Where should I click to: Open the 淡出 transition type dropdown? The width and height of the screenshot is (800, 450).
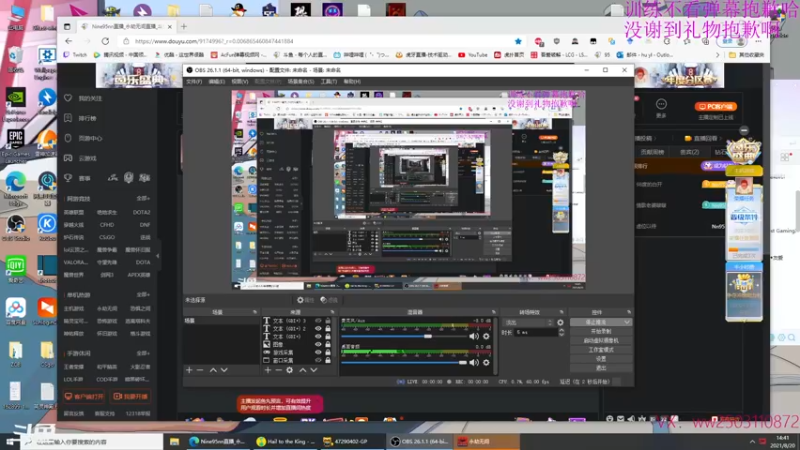tap(528, 322)
